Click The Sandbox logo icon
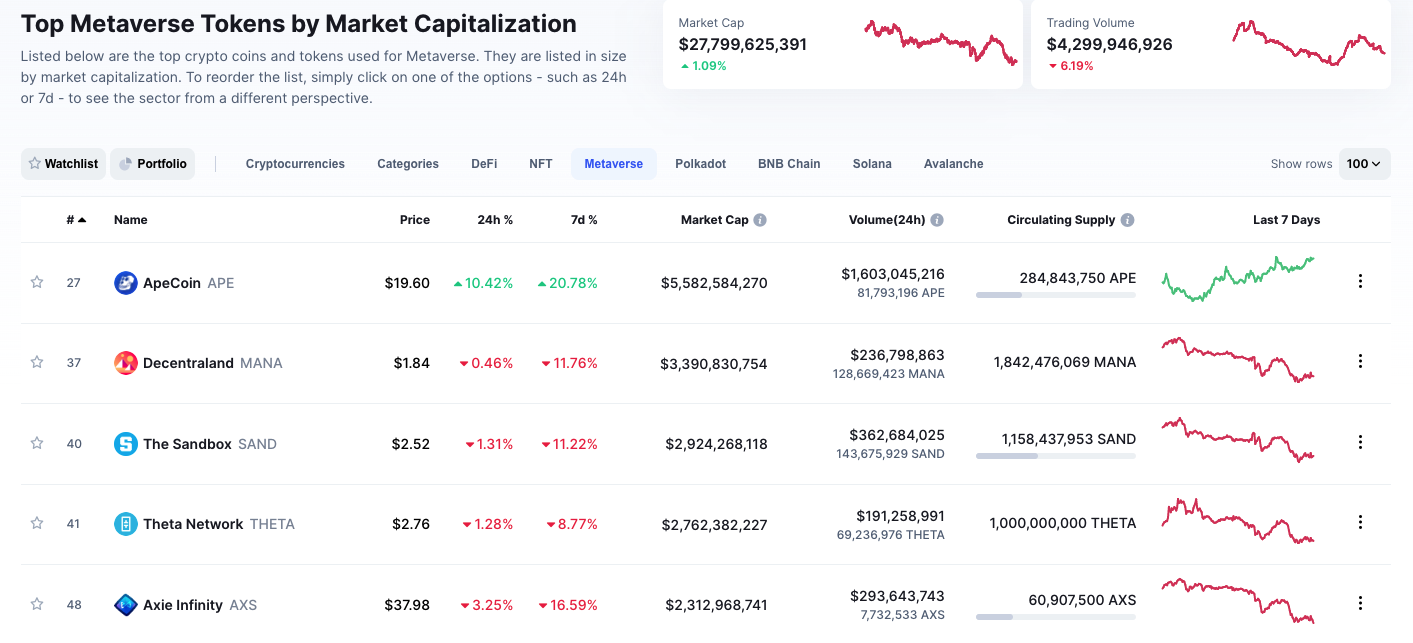Image resolution: width=1413 pixels, height=643 pixels. coord(125,444)
